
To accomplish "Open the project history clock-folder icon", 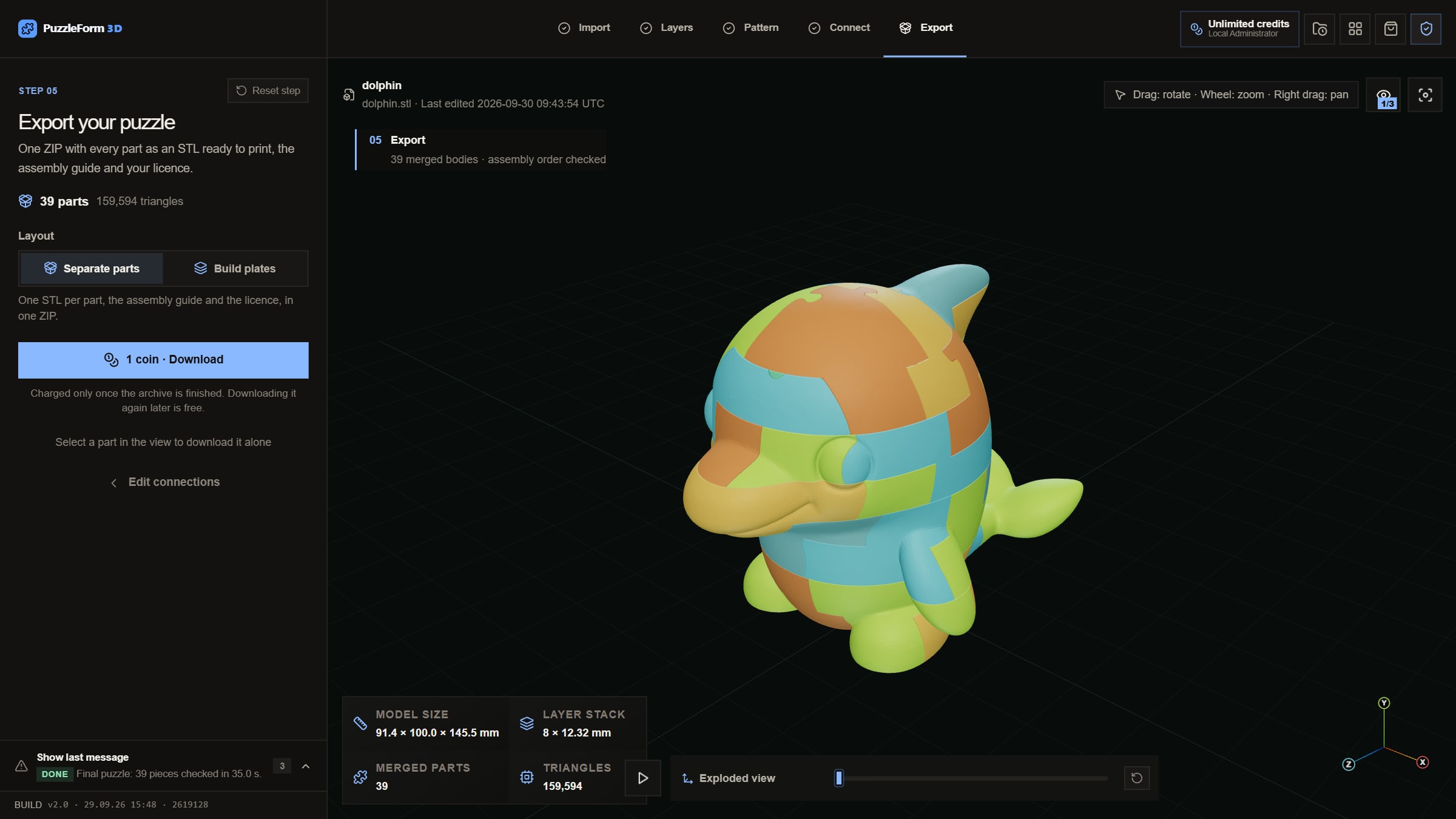I will click(1319, 29).
